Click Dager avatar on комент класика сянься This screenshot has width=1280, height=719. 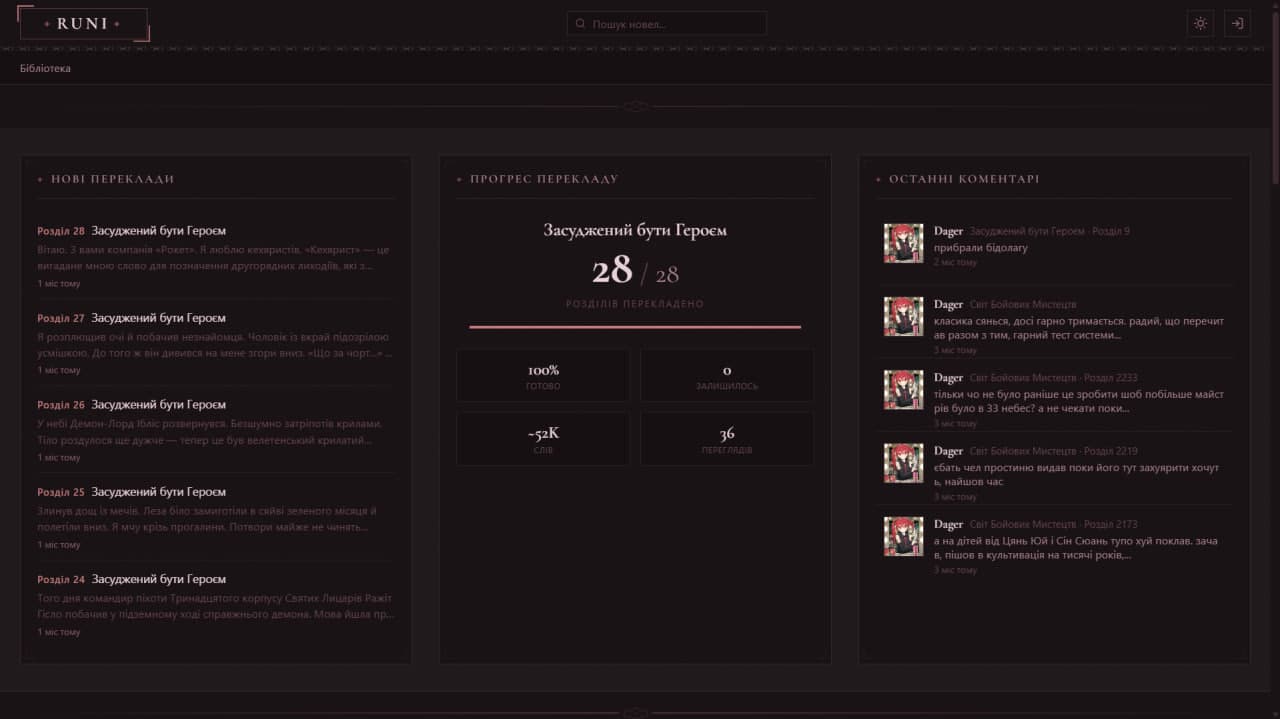pos(904,316)
